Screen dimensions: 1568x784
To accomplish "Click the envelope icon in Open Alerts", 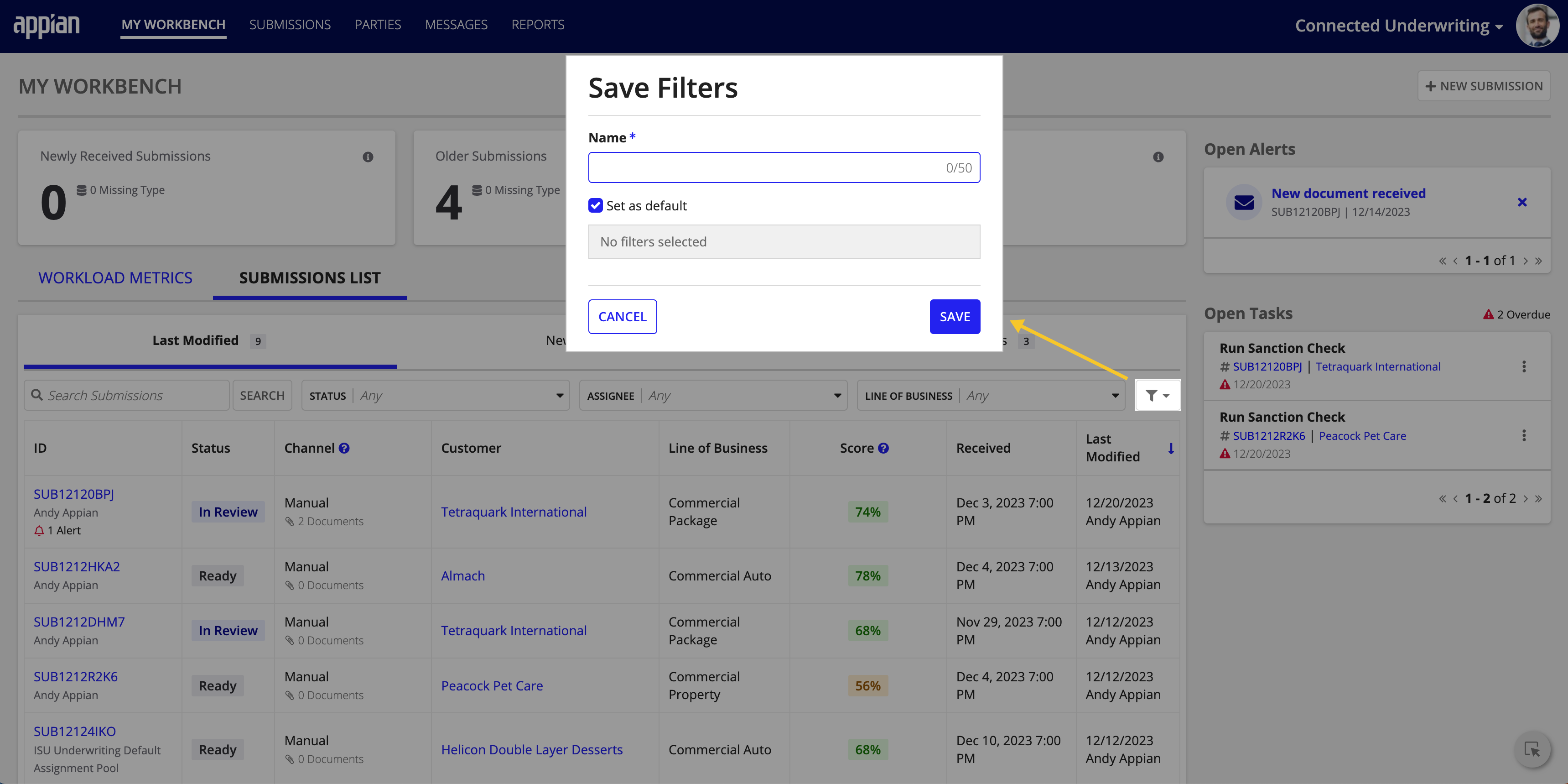I will click(1244, 202).
